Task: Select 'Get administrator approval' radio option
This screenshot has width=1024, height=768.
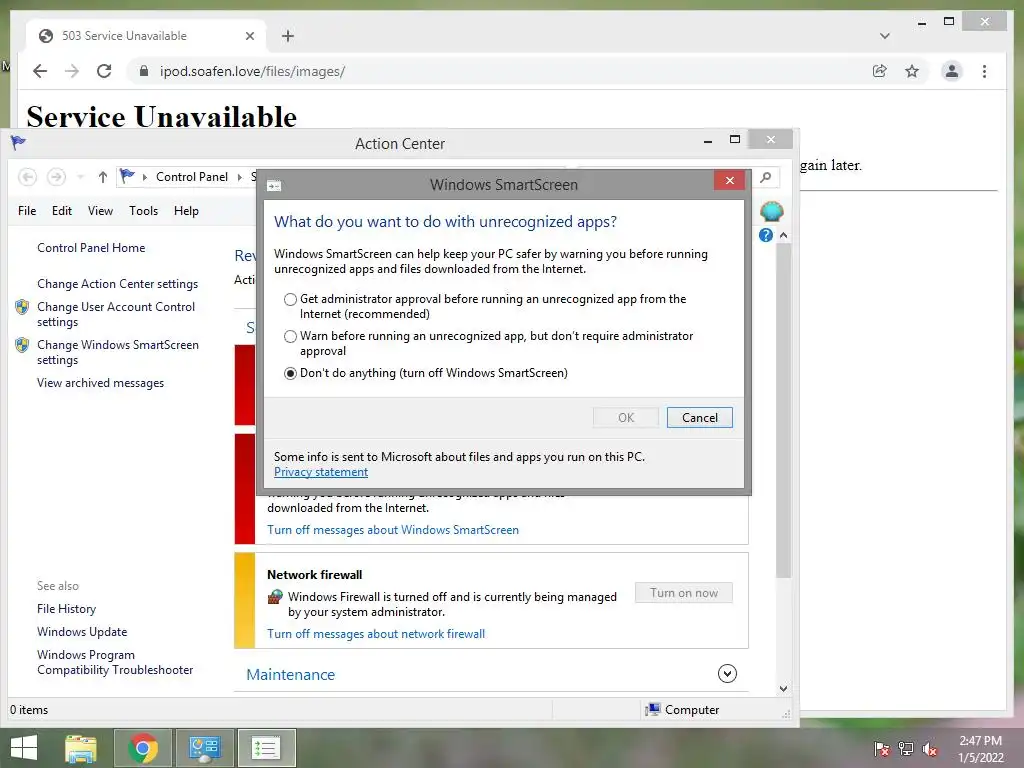Action: click(291, 299)
